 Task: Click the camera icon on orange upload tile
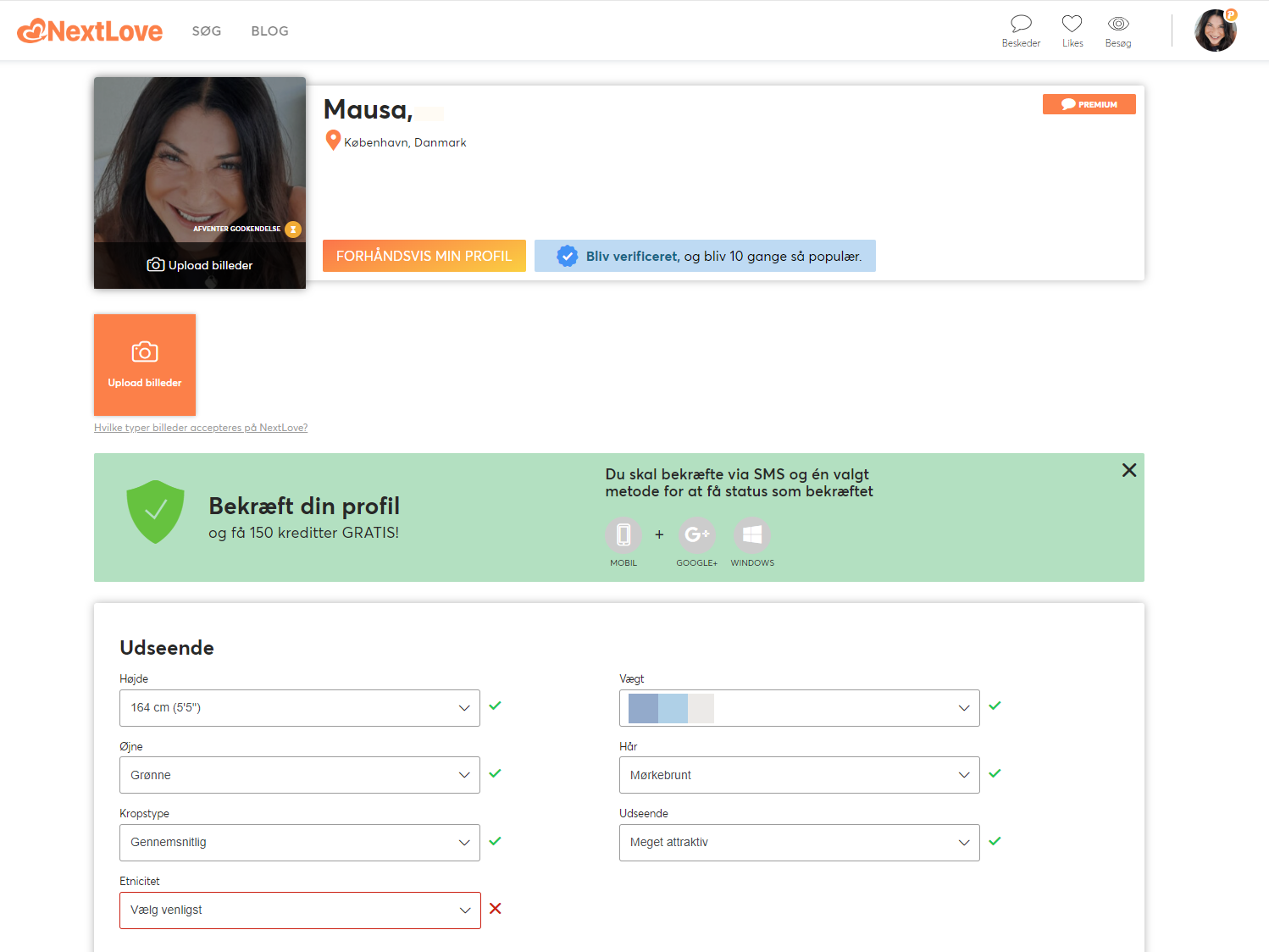[145, 351]
